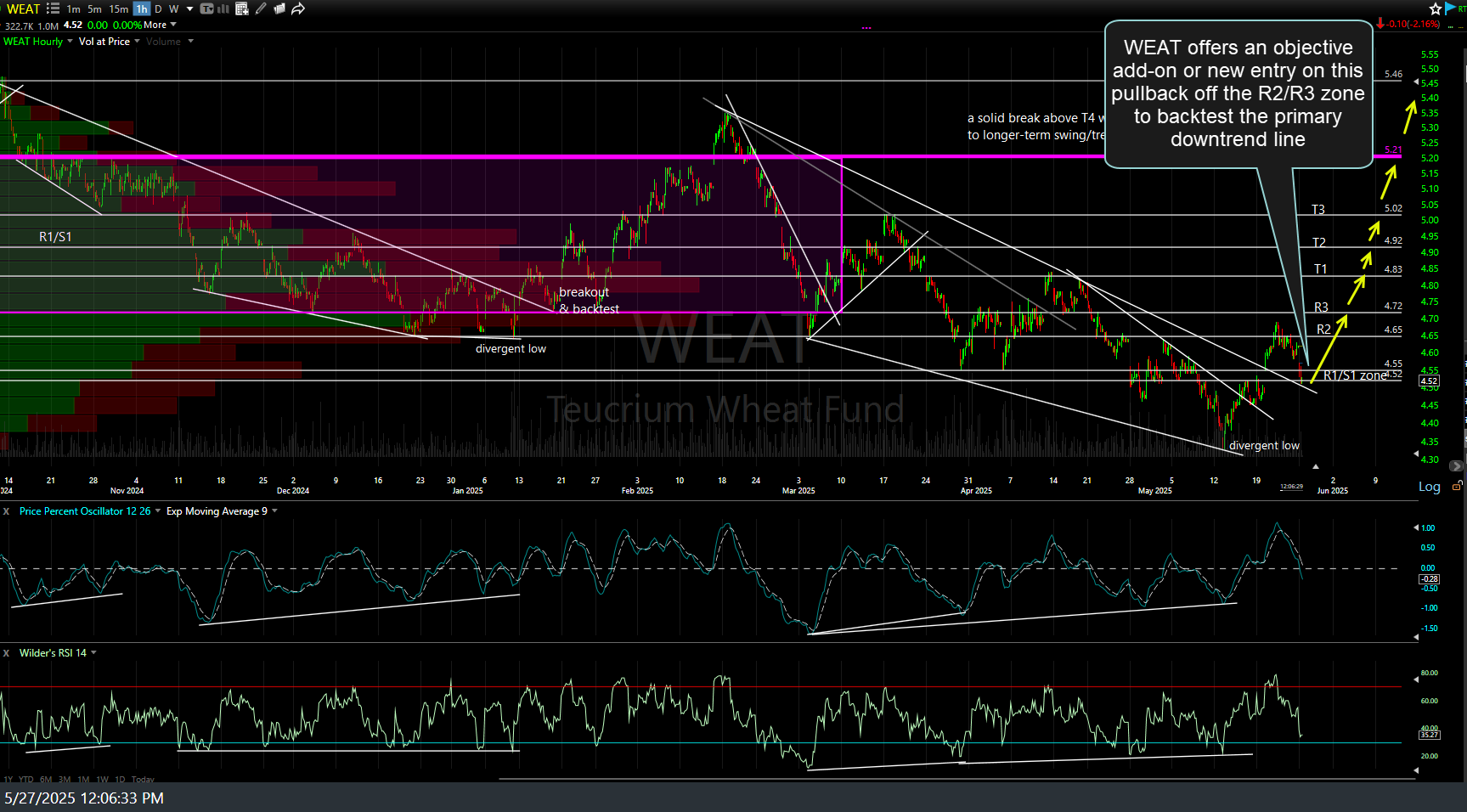This screenshot has height=812, width=1467.
Task: Open the add indicator grid icon
Action: click(242, 8)
